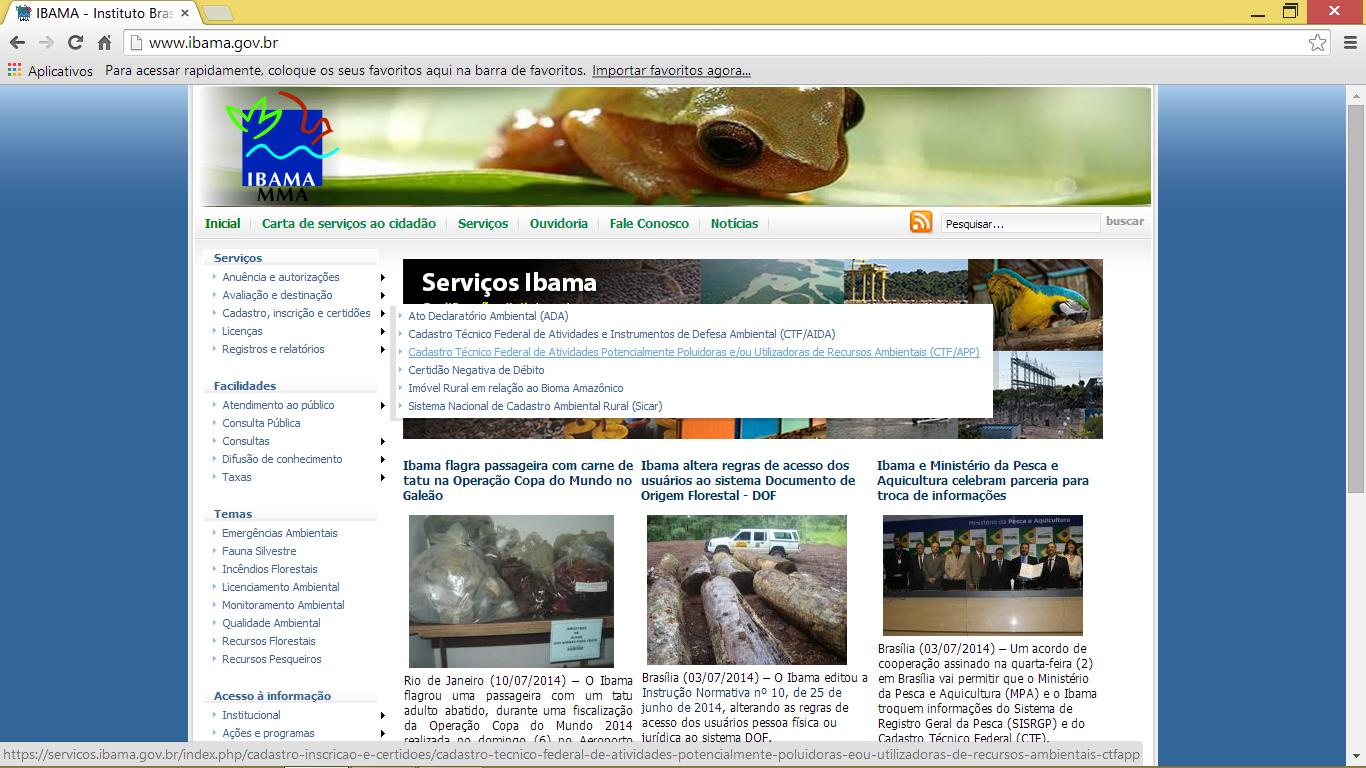1366x768 pixels.
Task: Expand Licenças submenu arrow
Action: (x=382, y=331)
